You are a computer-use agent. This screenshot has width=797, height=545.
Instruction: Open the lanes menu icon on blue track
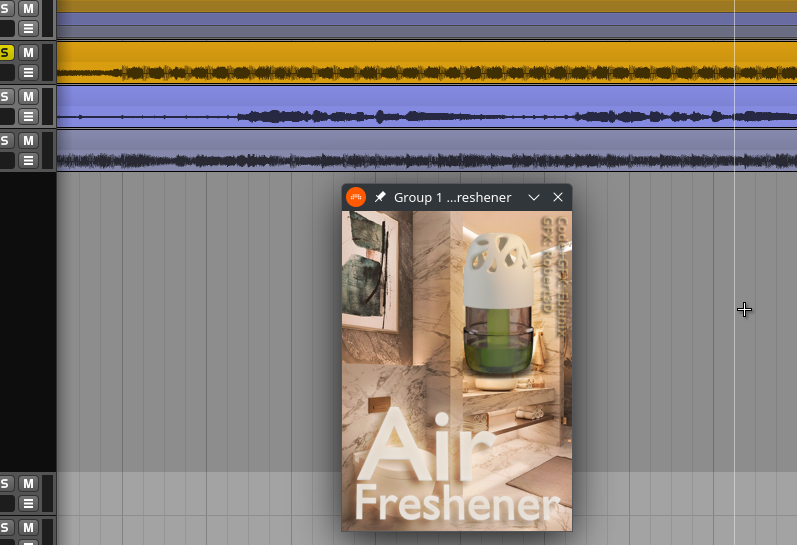click(x=28, y=116)
